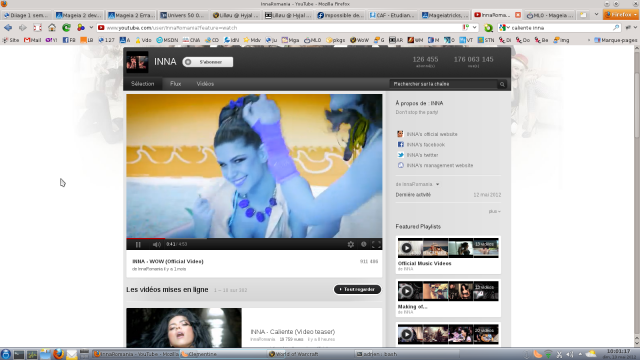This screenshot has width=640, height=360.
Task: Enter fullscreen with player fullscreen icon
Action: (376, 244)
